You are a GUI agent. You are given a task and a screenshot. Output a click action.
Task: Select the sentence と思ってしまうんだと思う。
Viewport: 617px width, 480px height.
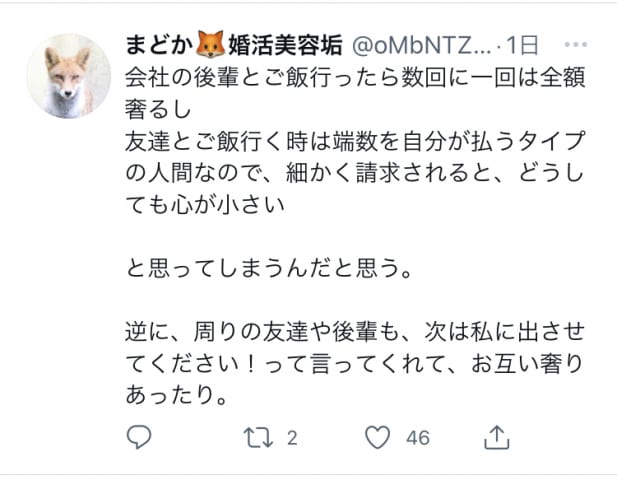(x=269, y=268)
